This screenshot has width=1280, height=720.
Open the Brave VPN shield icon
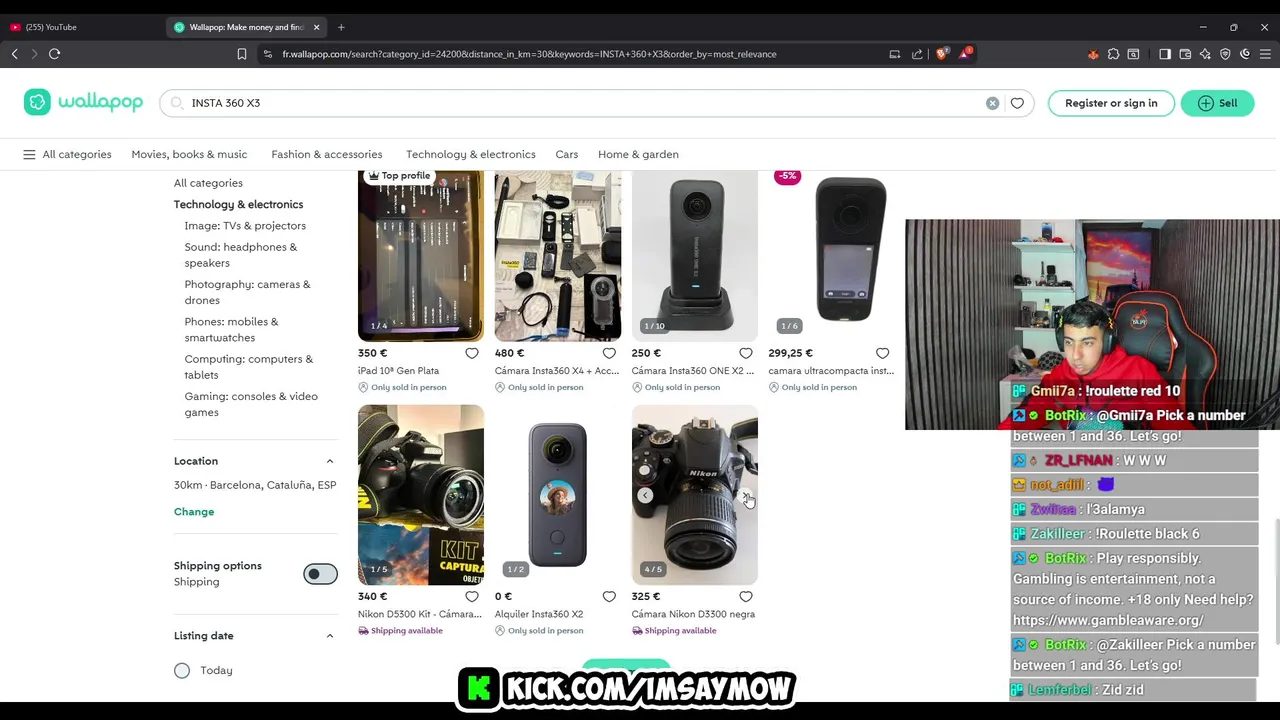[1225, 54]
